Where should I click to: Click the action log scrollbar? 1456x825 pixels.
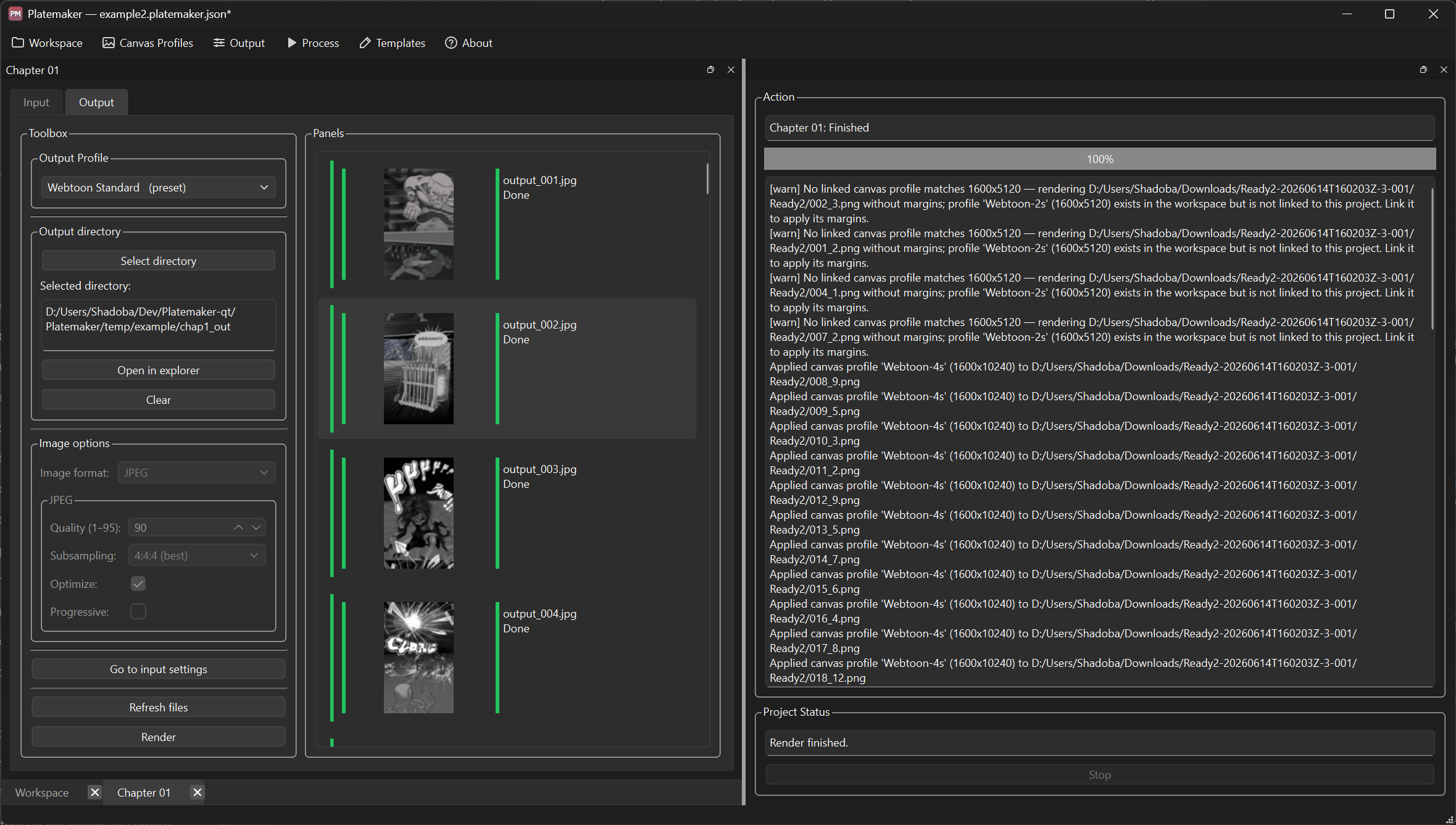[1432, 259]
